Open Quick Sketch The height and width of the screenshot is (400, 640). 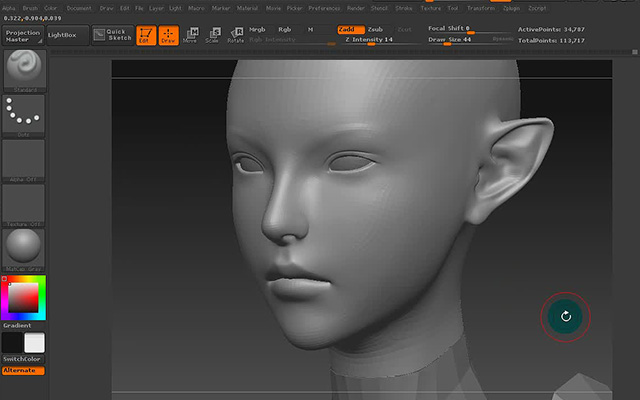point(113,35)
